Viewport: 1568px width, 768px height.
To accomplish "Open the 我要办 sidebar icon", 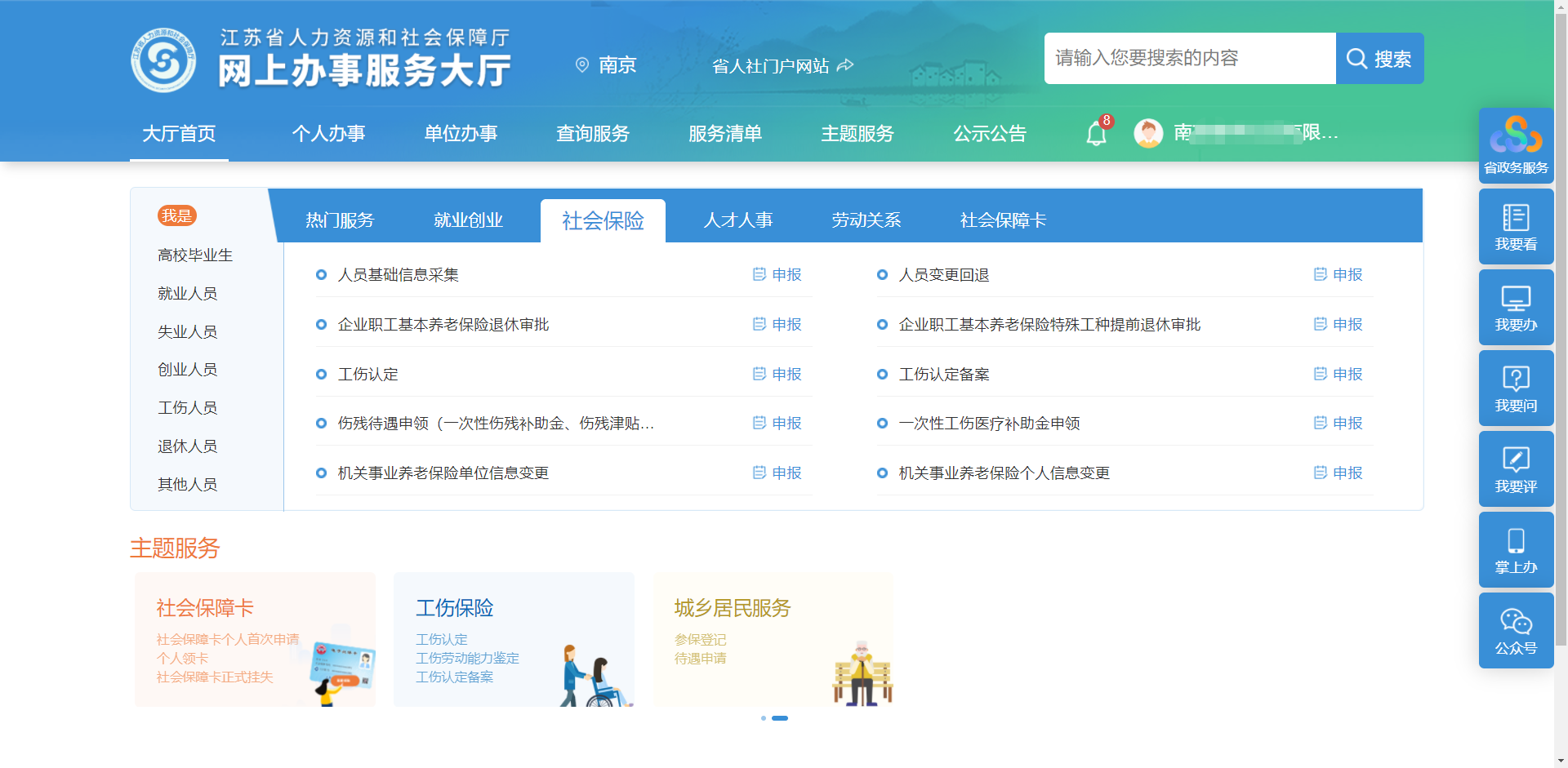I will pos(1516,308).
